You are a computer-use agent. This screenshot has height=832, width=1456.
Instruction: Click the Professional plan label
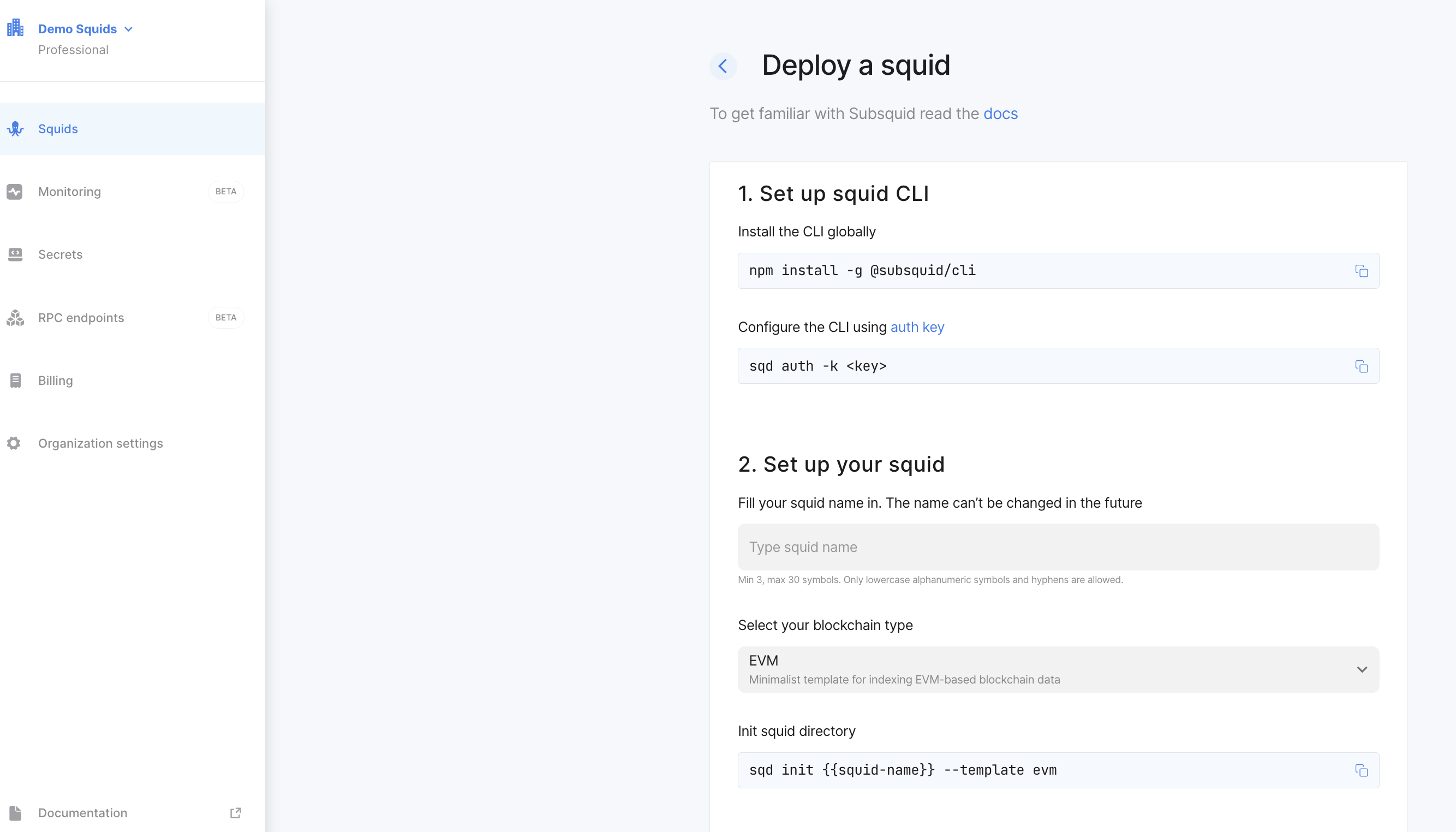tap(73, 50)
